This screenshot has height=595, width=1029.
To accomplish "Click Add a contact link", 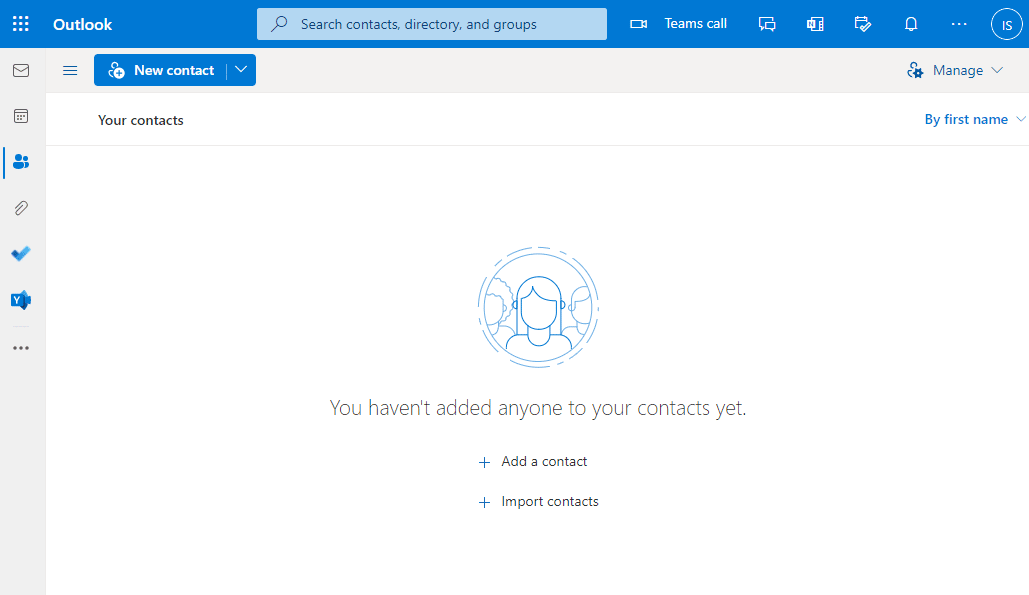I will coord(533,462).
